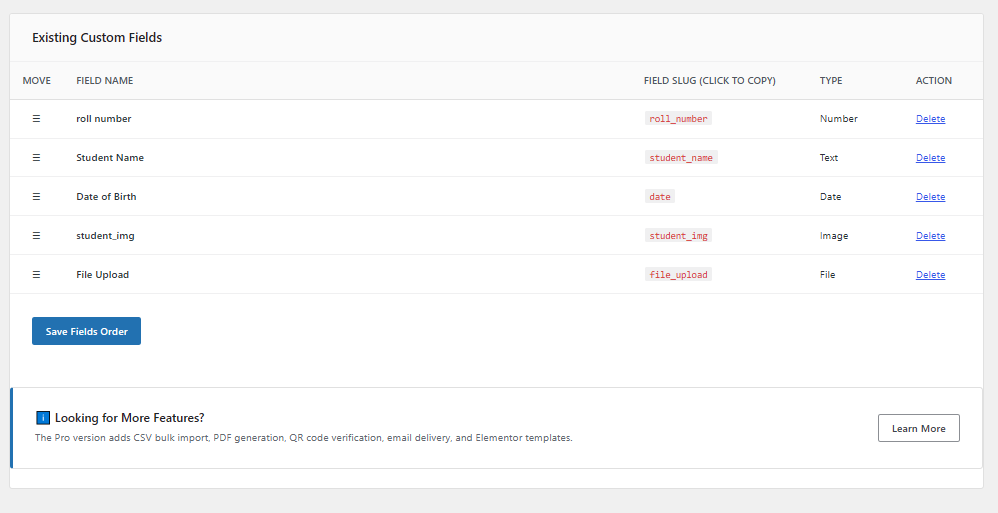Viewport: 998px width, 513px height.
Task: Delete the Student Name field
Action: [x=930, y=157]
